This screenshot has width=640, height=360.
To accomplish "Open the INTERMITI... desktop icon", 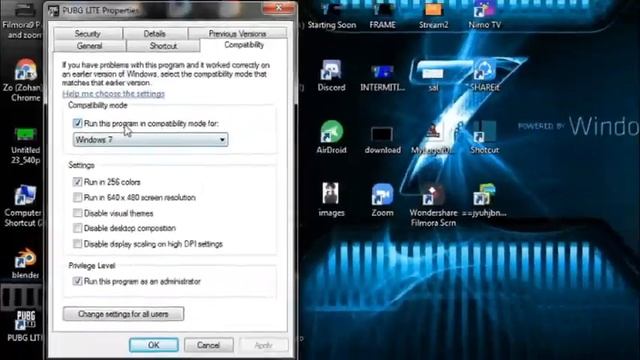I will pos(382,78).
